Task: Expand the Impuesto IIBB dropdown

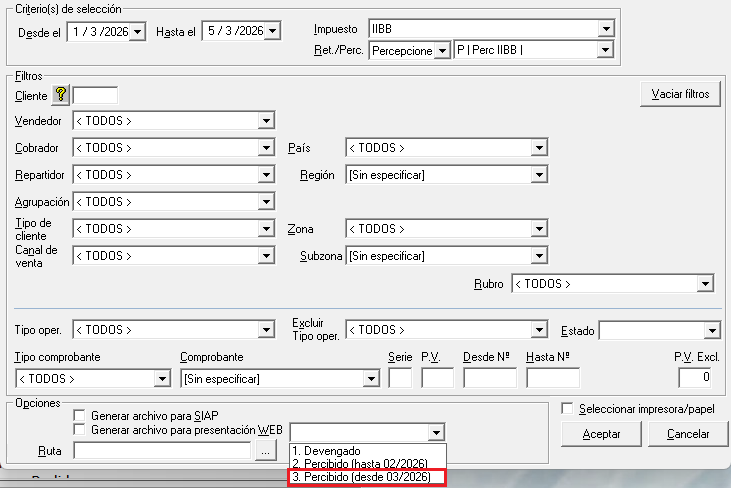Action: [605, 28]
